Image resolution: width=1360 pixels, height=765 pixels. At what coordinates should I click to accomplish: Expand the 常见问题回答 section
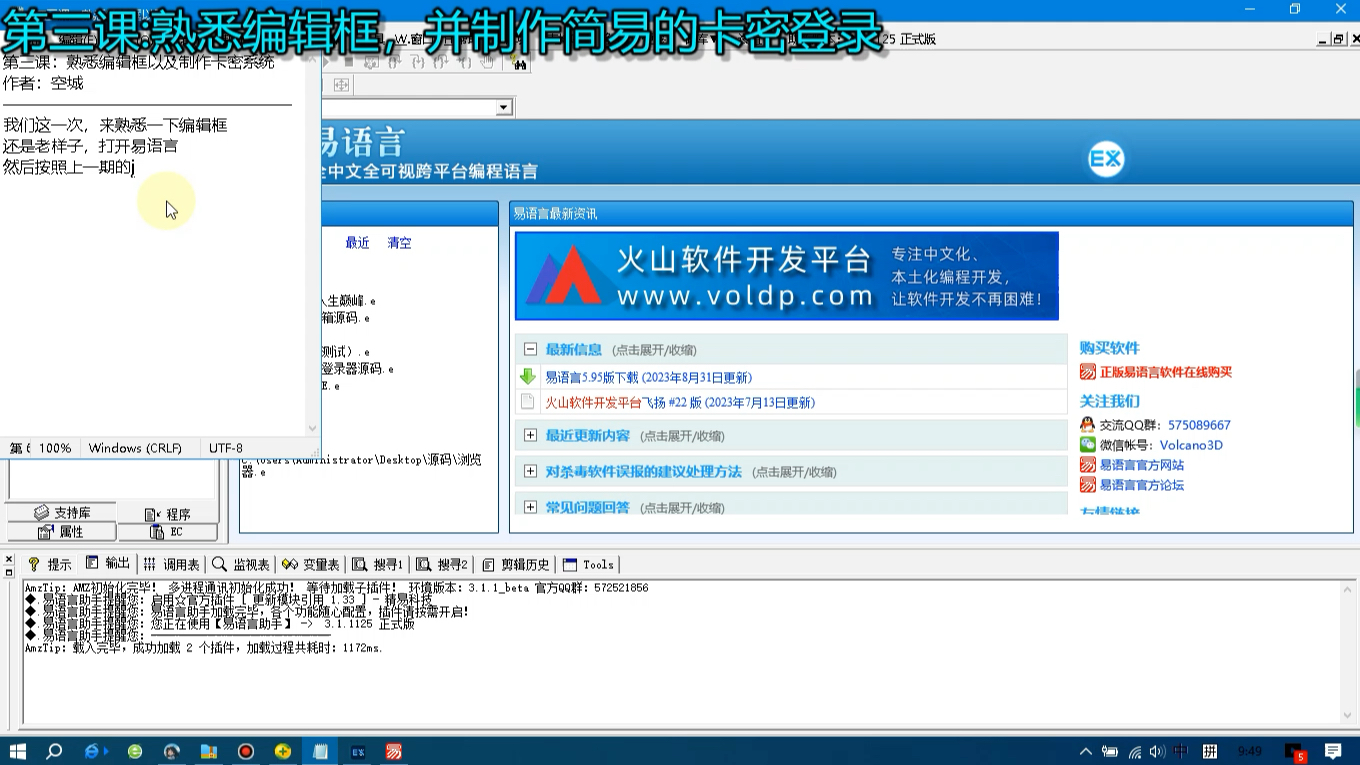tap(530, 507)
